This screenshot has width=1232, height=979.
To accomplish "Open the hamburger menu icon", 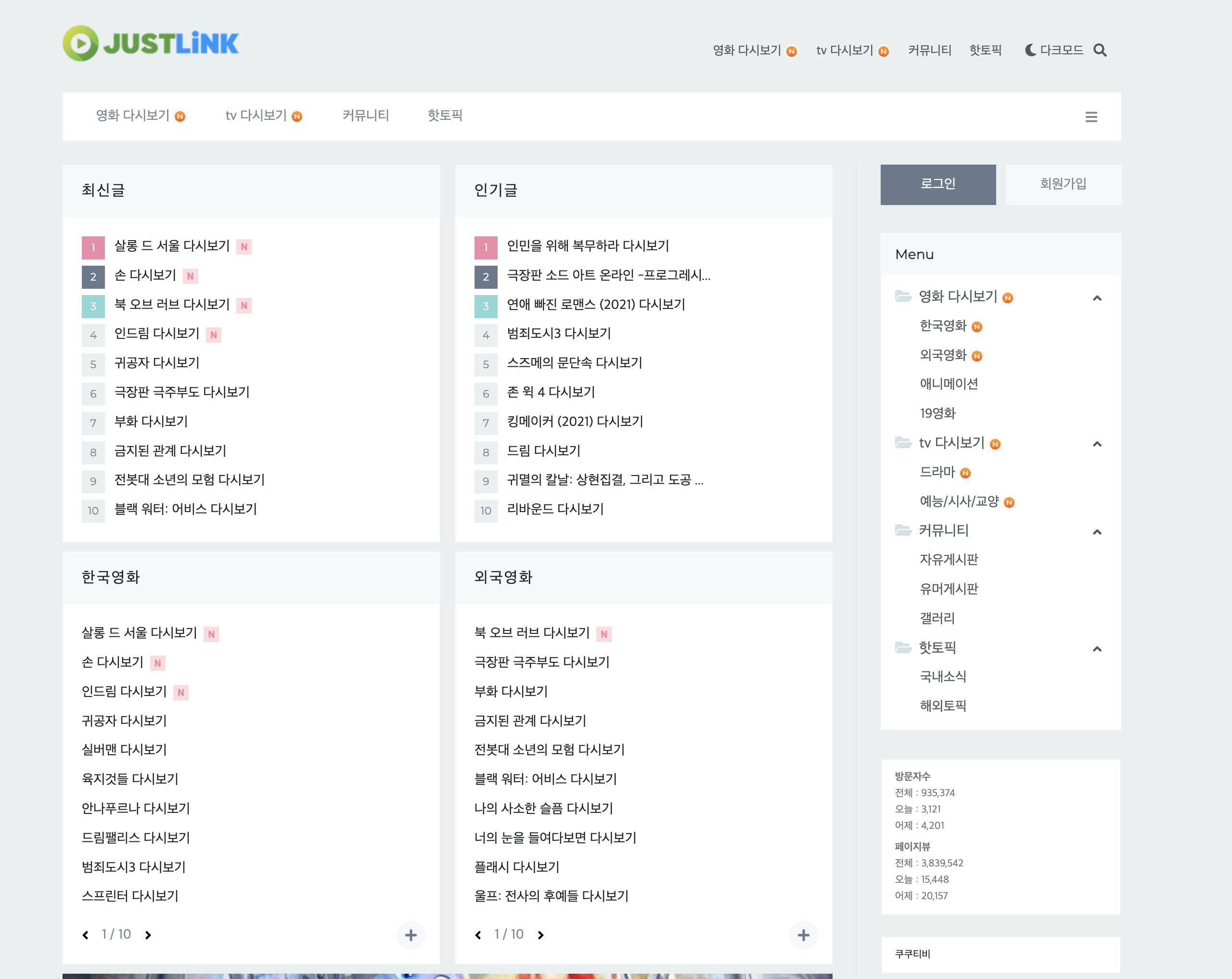I will click(1091, 117).
